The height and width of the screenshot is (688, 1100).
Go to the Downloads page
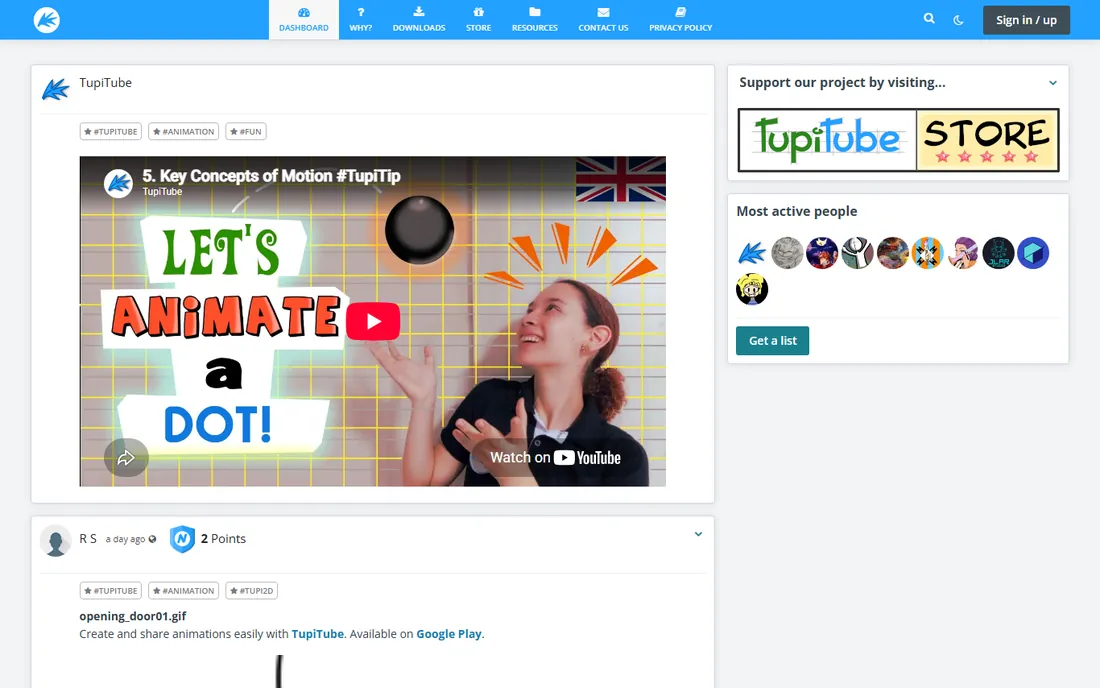pyautogui.click(x=419, y=20)
